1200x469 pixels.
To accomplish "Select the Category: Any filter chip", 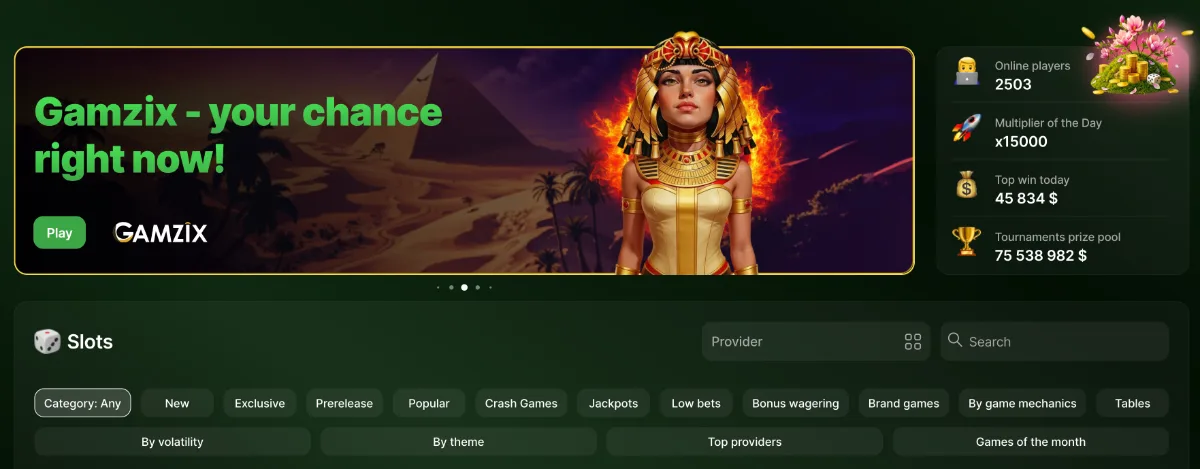I will tap(83, 403).
